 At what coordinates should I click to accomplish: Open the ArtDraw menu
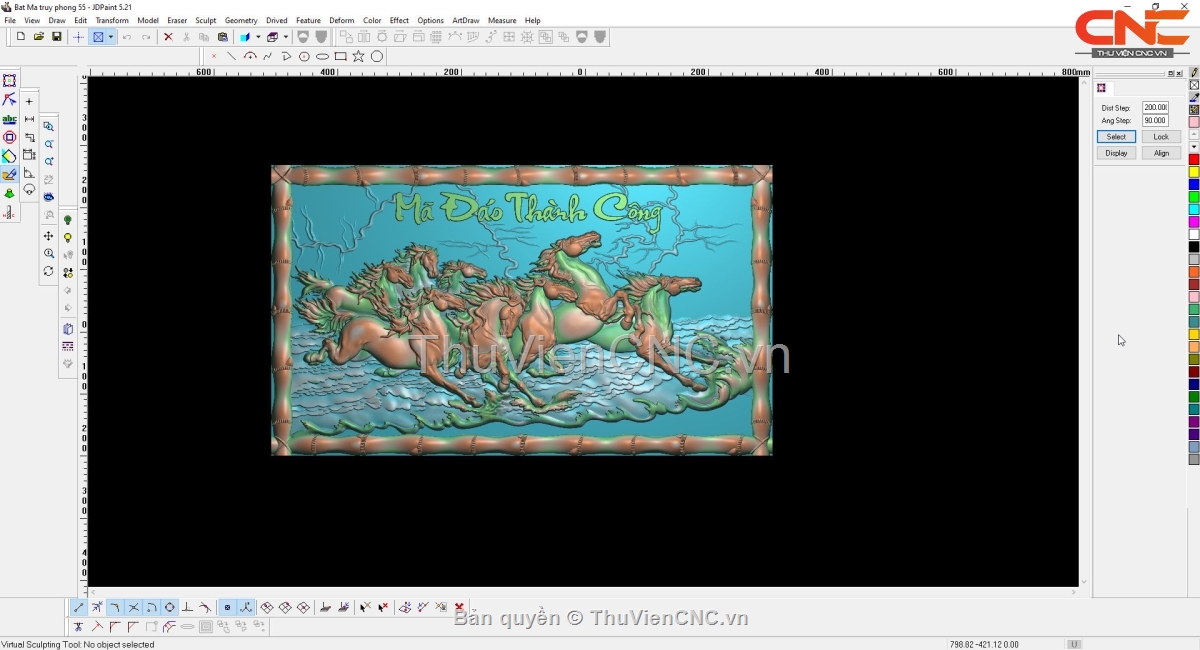465,20
